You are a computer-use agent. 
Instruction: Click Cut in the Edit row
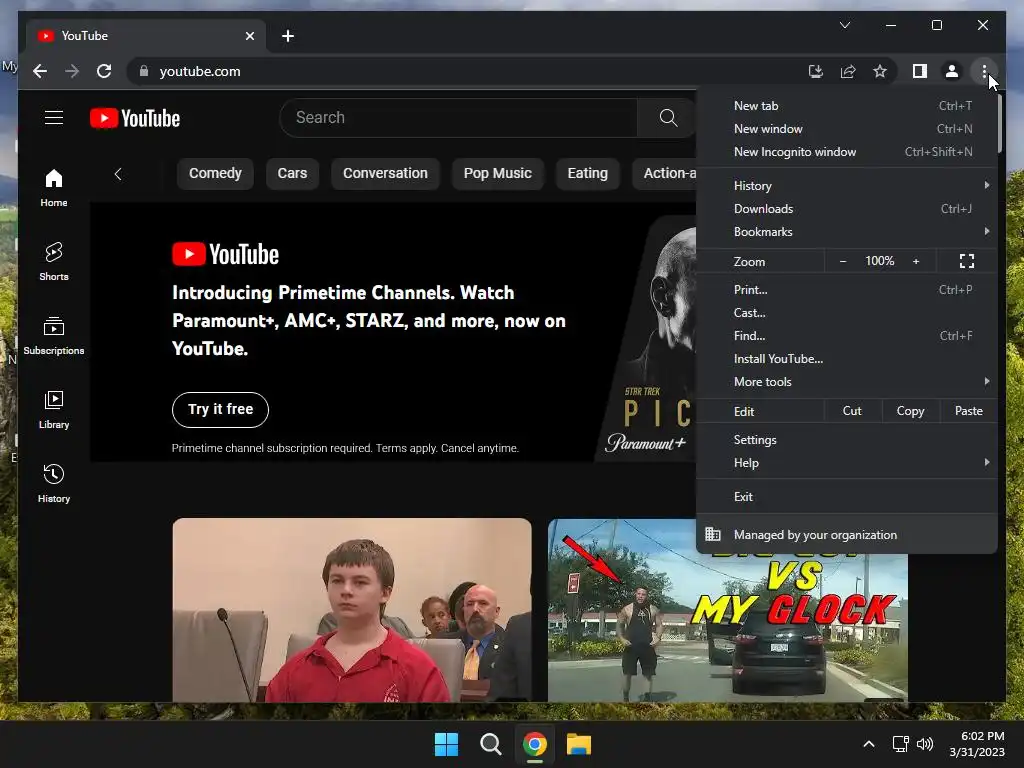[x=852, y=411]
